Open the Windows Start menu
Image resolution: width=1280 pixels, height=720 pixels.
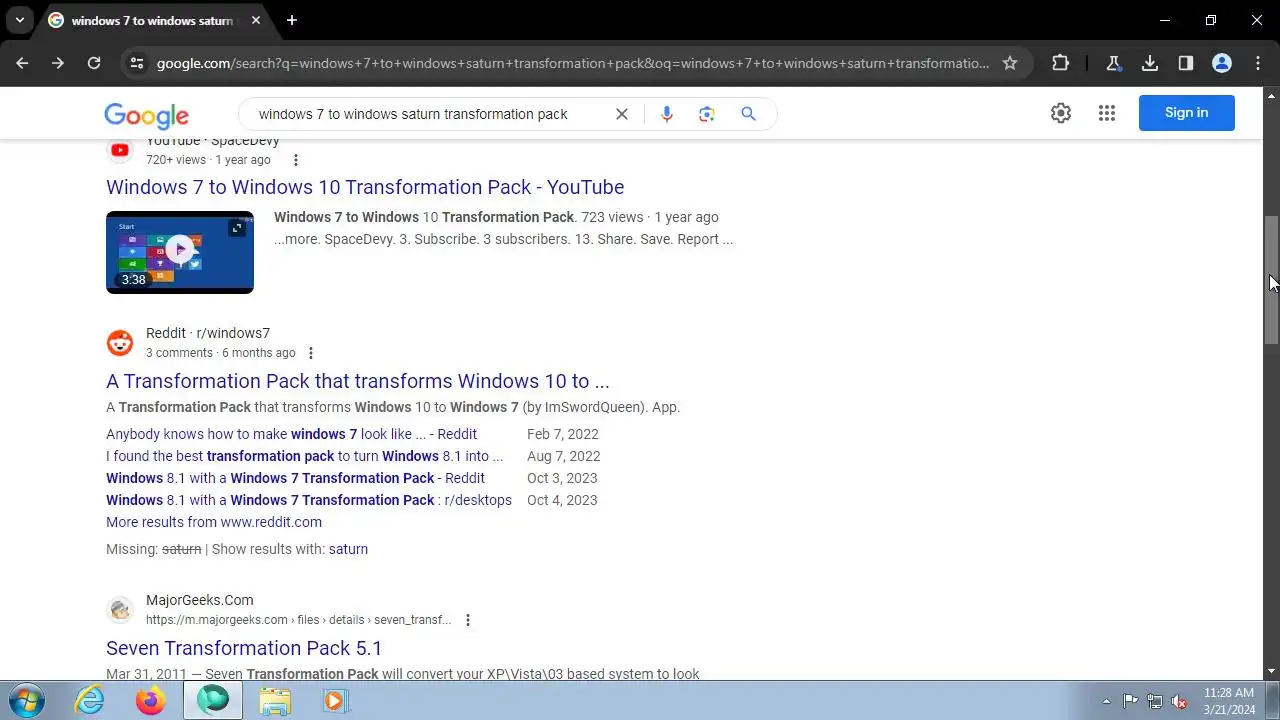(28, 701)
